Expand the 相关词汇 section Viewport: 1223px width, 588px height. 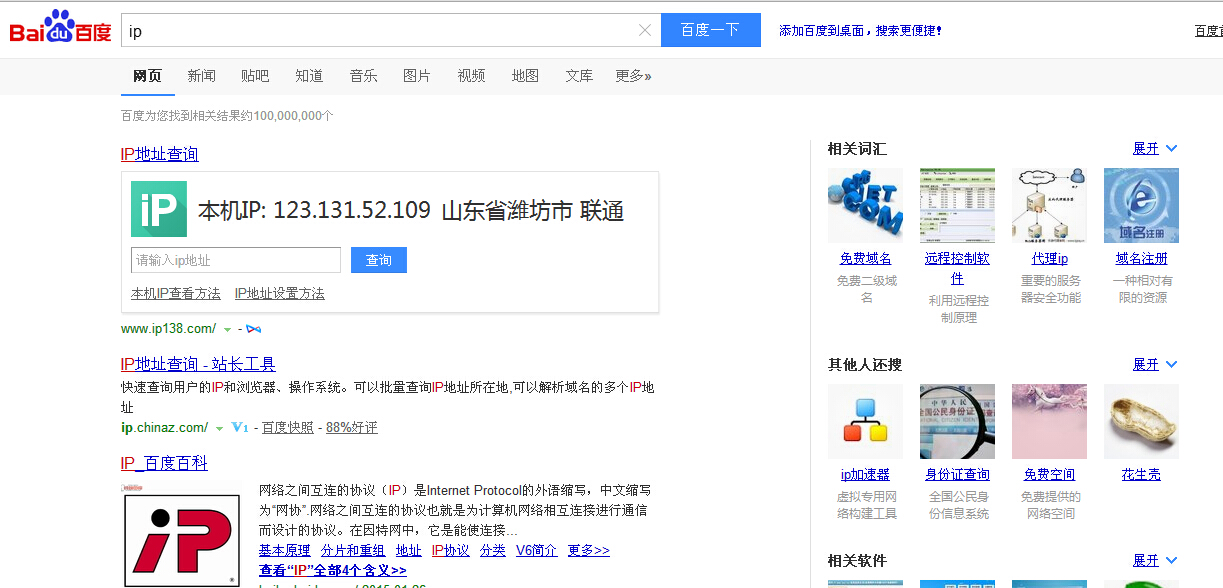pyautogui.click(x=1155, y=148)
